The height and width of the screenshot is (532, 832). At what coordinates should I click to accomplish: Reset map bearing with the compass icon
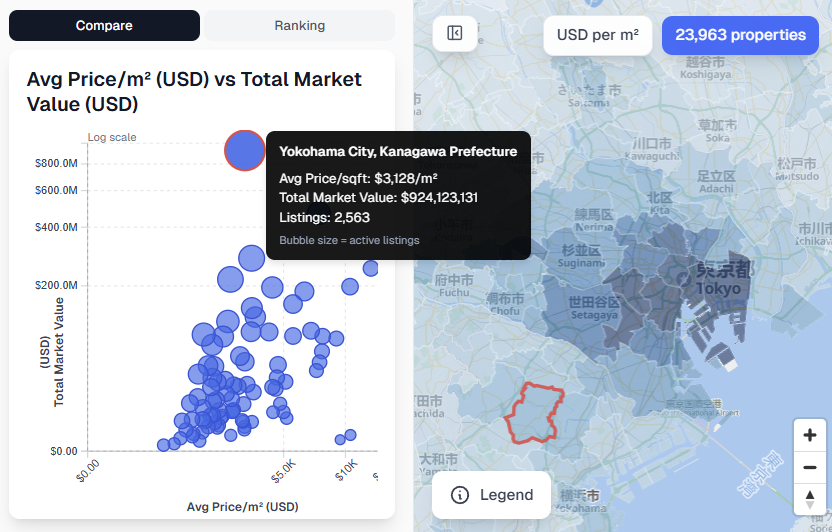pos(810,499)
